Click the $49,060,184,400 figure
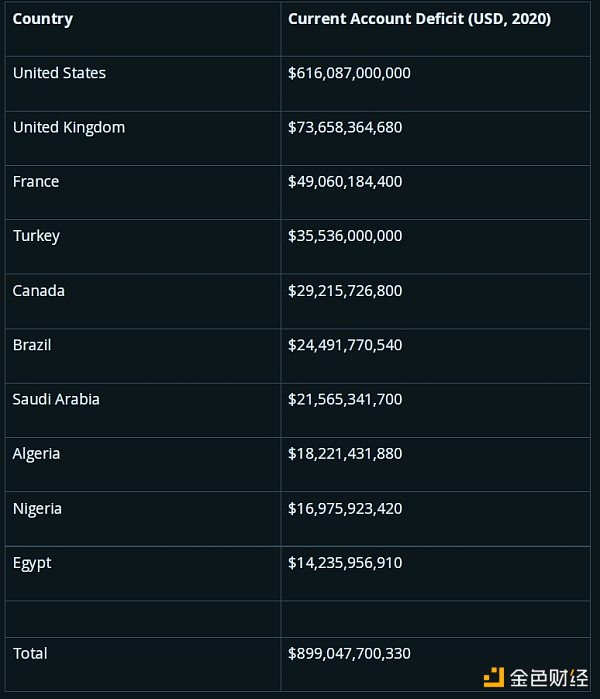Viewport: 600px width, 699px height. click(x=345, y=182)
